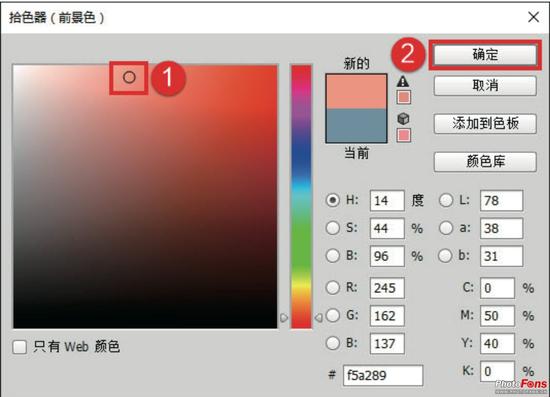Click the right hue slider arrow handle
This screenshot has height=397, width=550.
point(318,318)
